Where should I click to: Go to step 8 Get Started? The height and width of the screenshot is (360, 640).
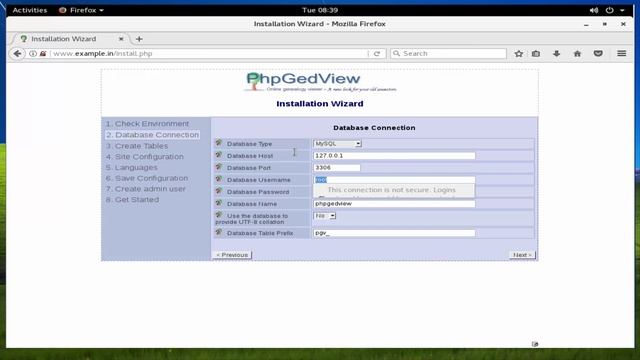coord(132,200)
